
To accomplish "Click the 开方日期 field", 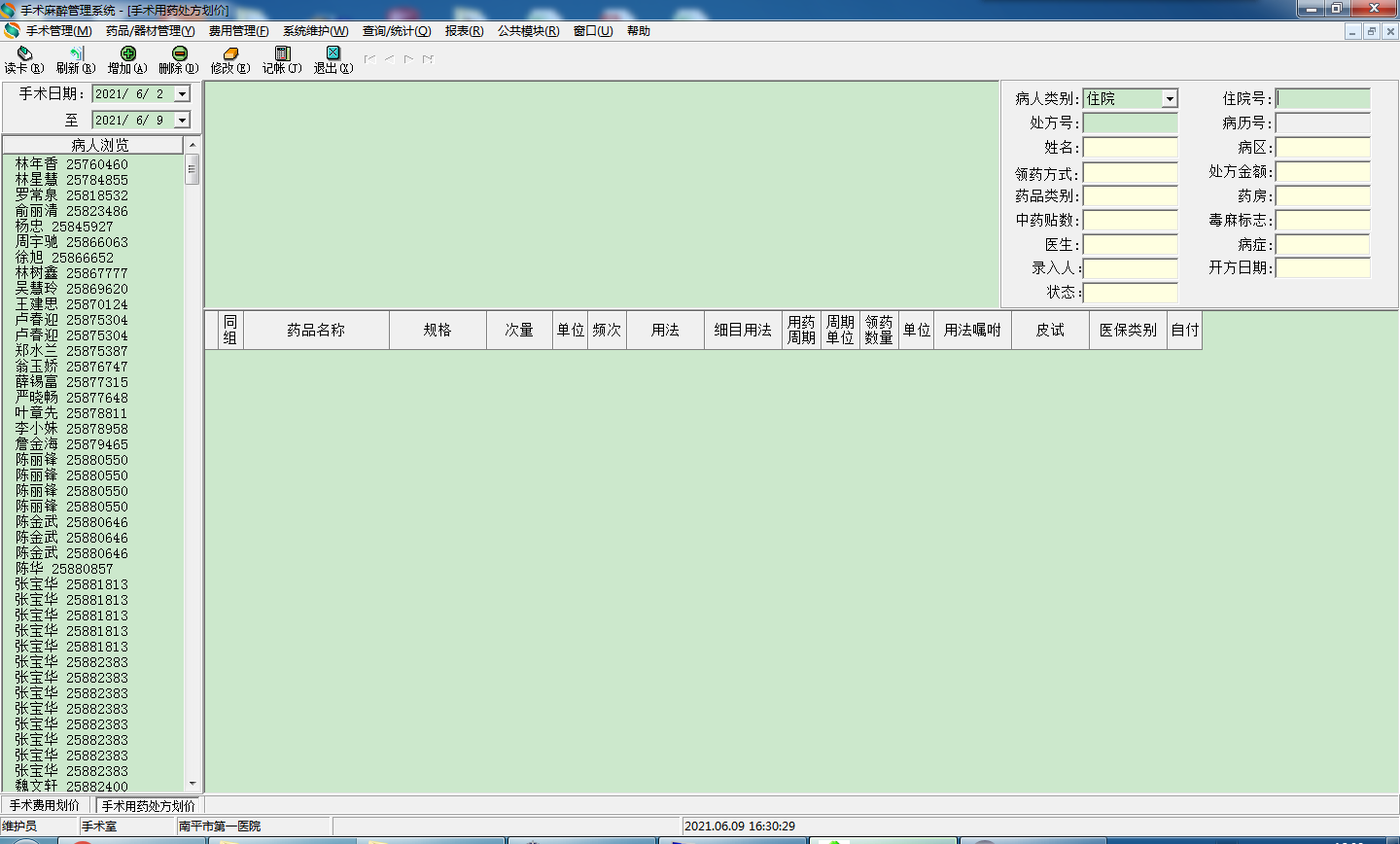I will 1322,267.
